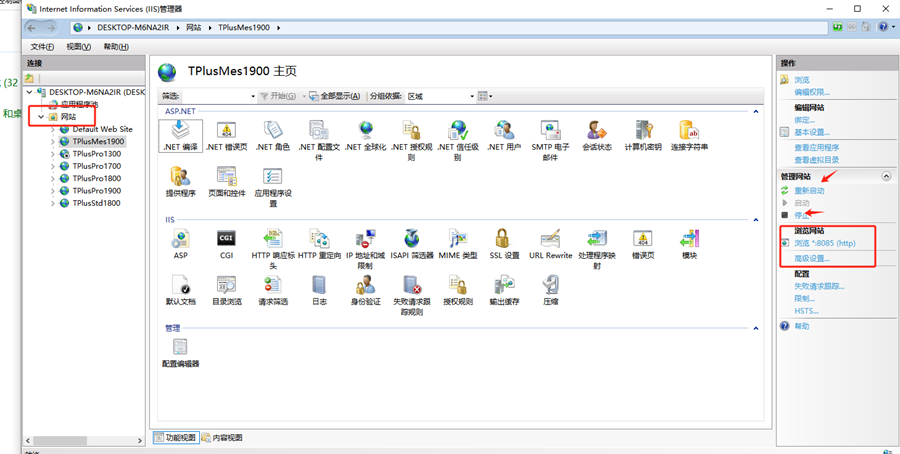The image size is (900, 454).
Task: Expand the TPlusPro1300 site node
Action: coord(52,154)
